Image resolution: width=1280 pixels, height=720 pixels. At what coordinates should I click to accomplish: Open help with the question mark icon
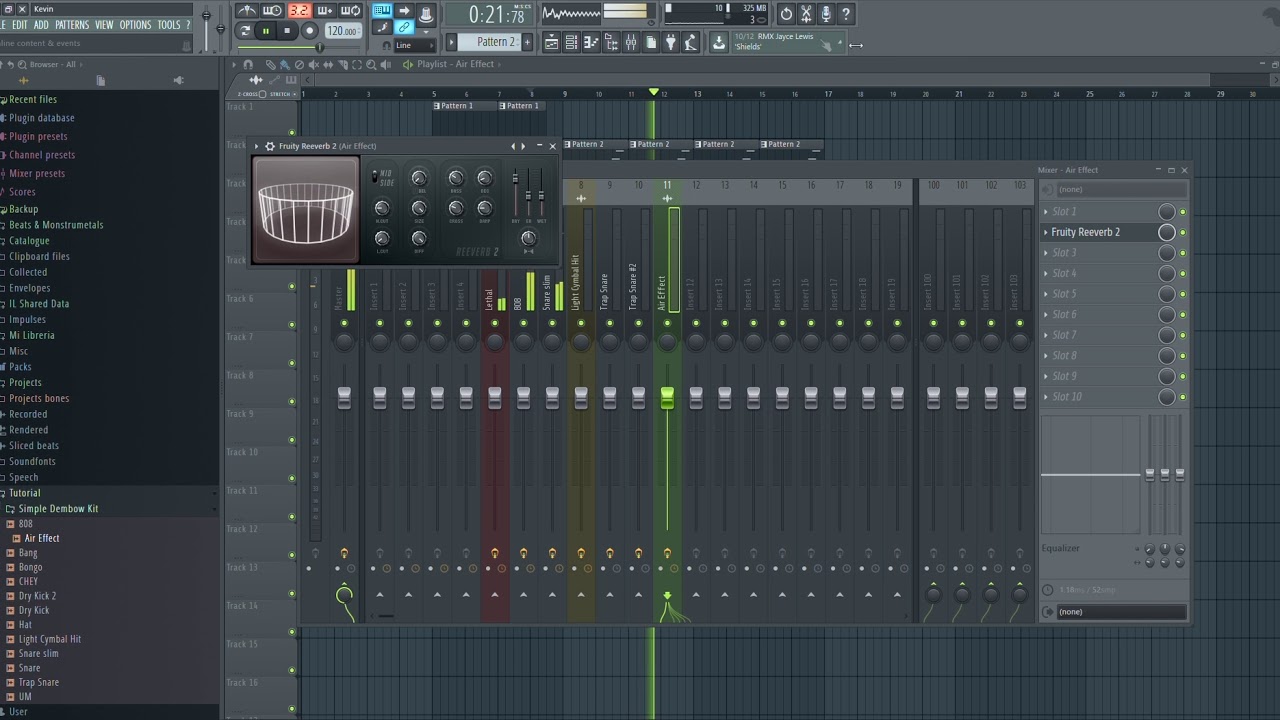(846, 13)
